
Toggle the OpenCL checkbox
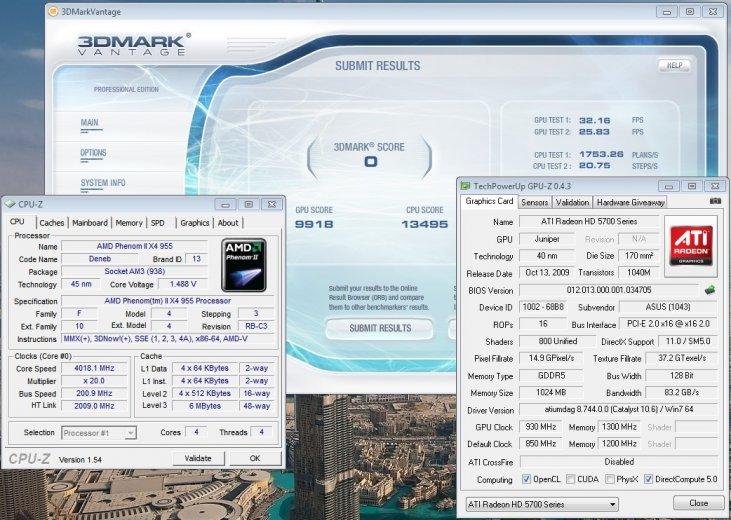[x=524, y=480]
